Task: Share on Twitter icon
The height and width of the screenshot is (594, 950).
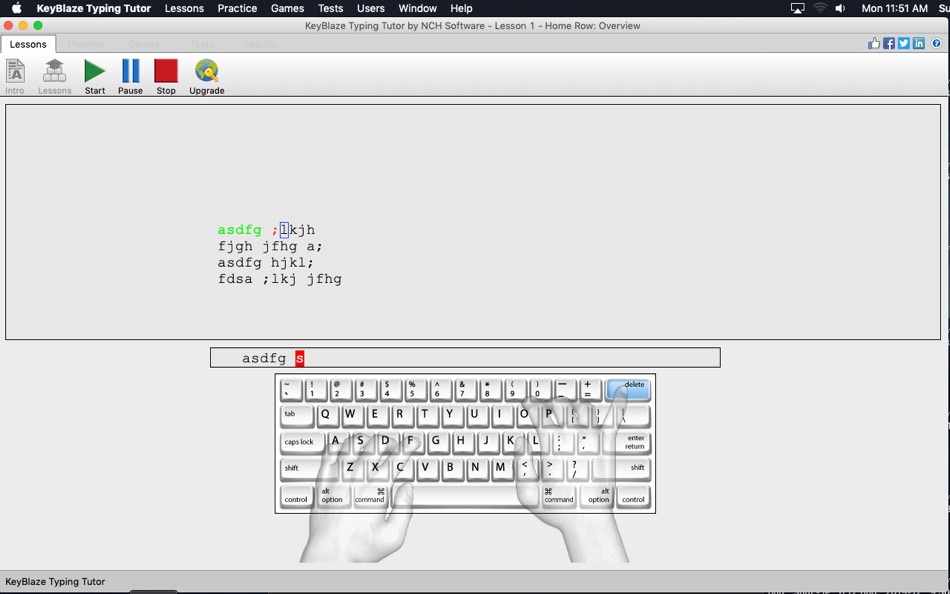Action: 904,43
